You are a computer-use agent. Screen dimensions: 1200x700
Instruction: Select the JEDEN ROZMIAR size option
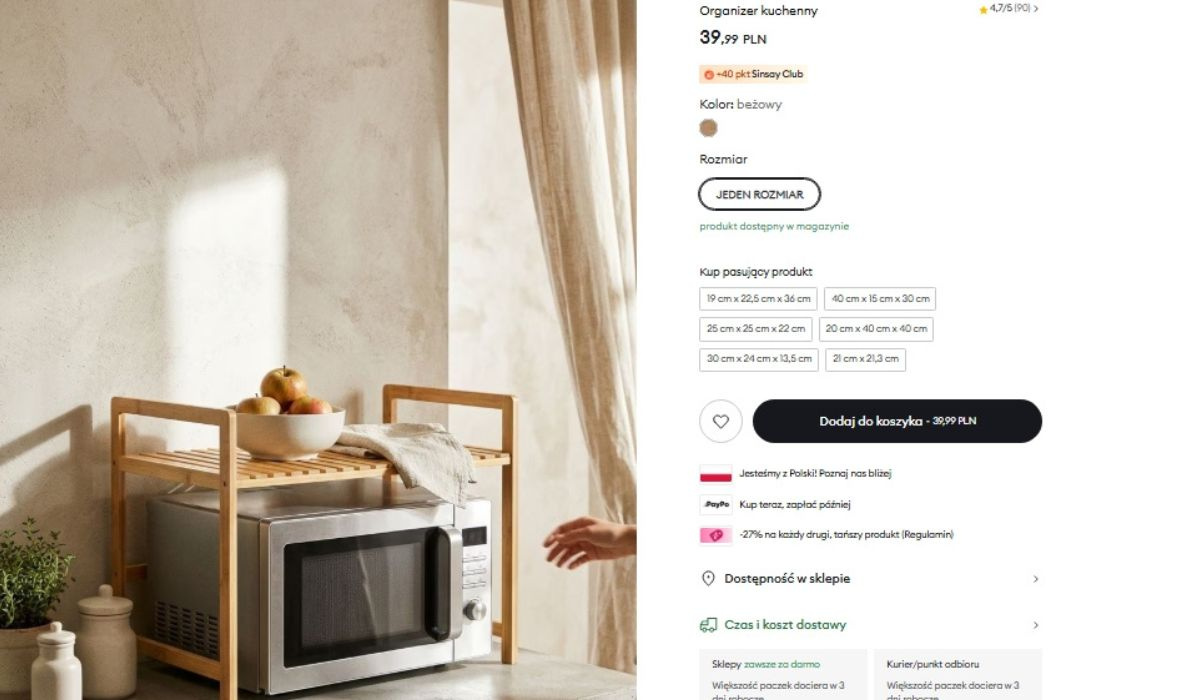(x=759, y=194)
